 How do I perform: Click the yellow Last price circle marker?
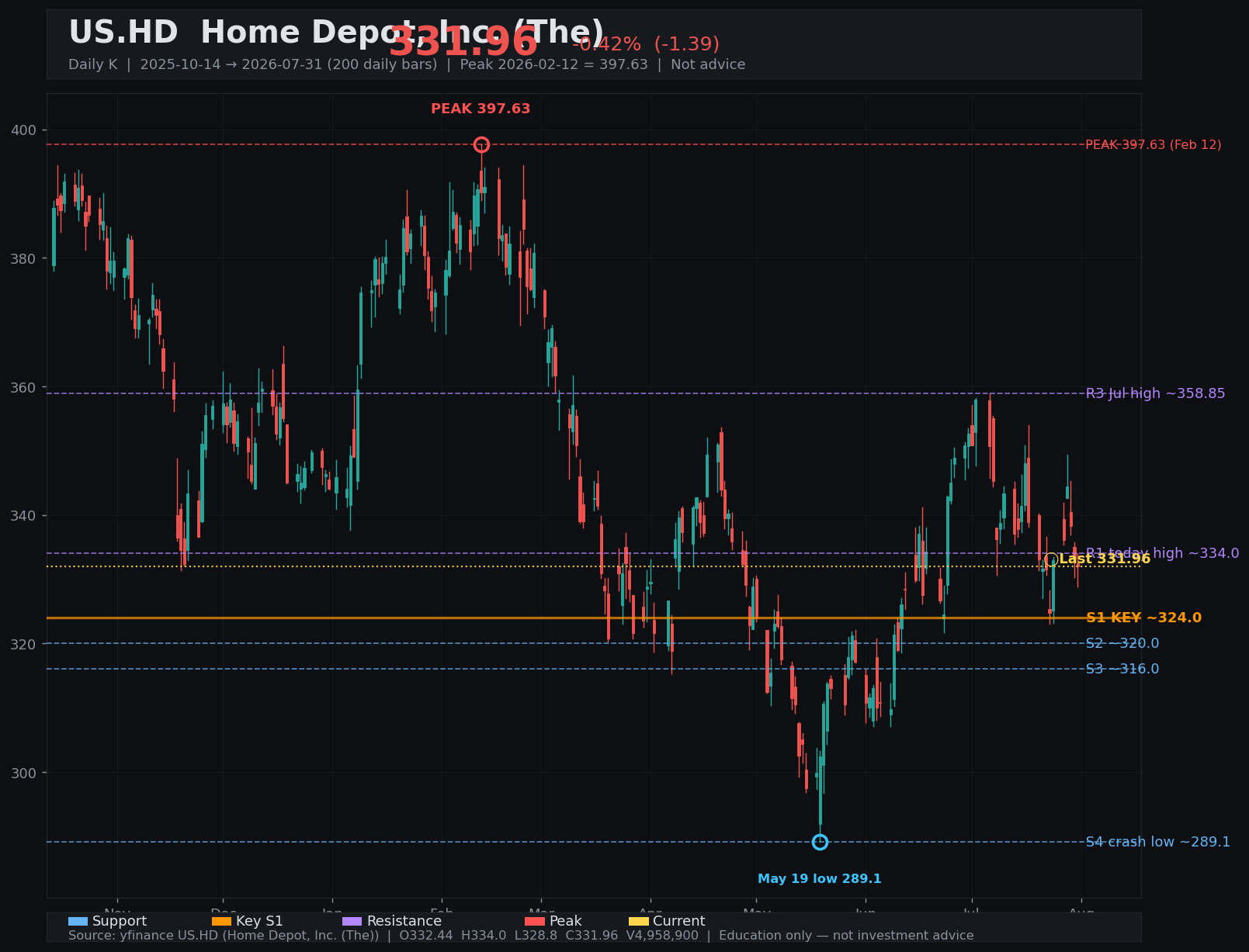pyautogui.click(x=1051, y=559)
